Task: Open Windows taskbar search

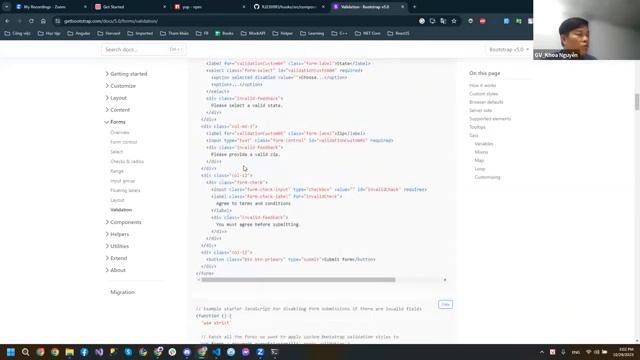Action: (25, 352)
